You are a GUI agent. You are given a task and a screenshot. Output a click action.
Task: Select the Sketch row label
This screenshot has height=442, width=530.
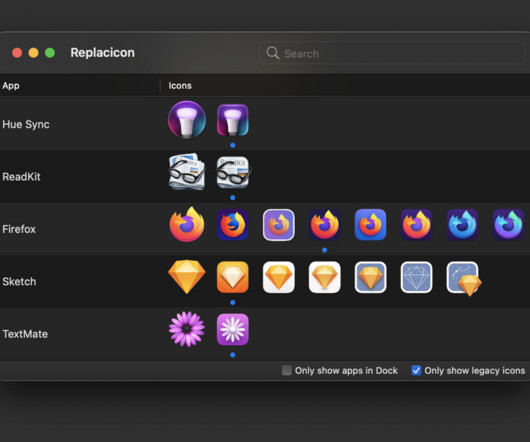[19, 281]
